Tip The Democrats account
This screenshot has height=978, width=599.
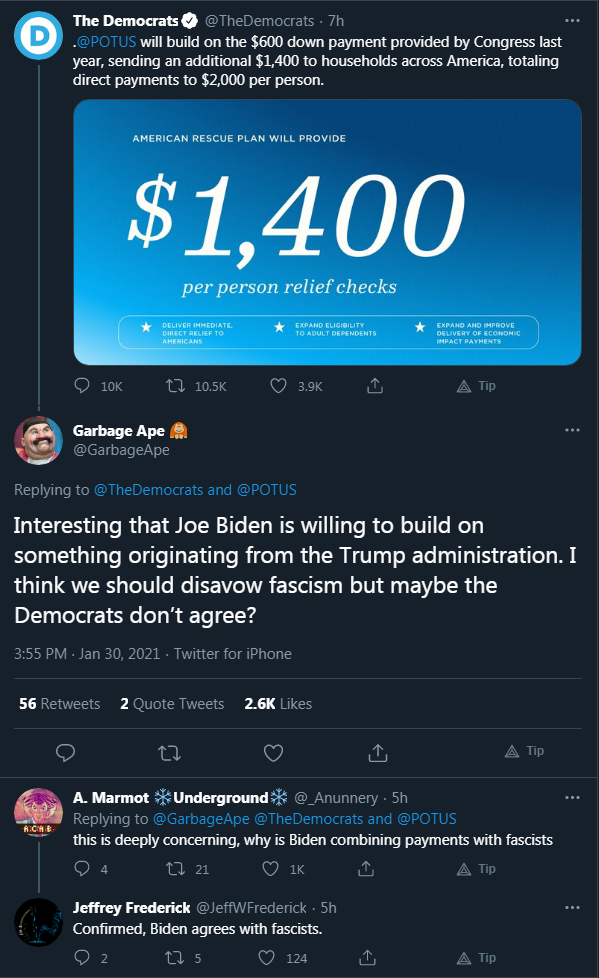pos(476,386)
